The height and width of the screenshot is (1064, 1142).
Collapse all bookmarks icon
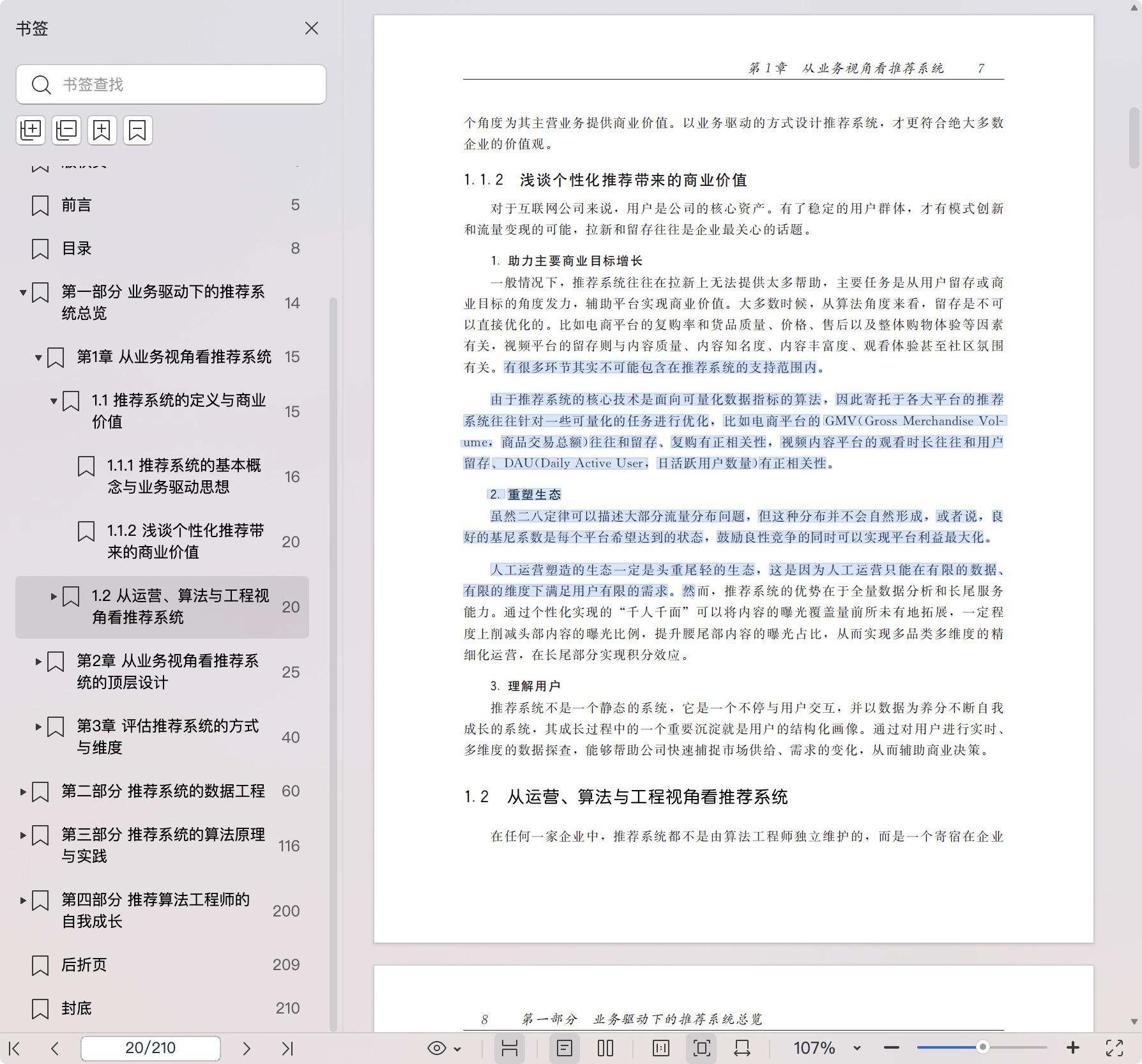tap(66, 130)
